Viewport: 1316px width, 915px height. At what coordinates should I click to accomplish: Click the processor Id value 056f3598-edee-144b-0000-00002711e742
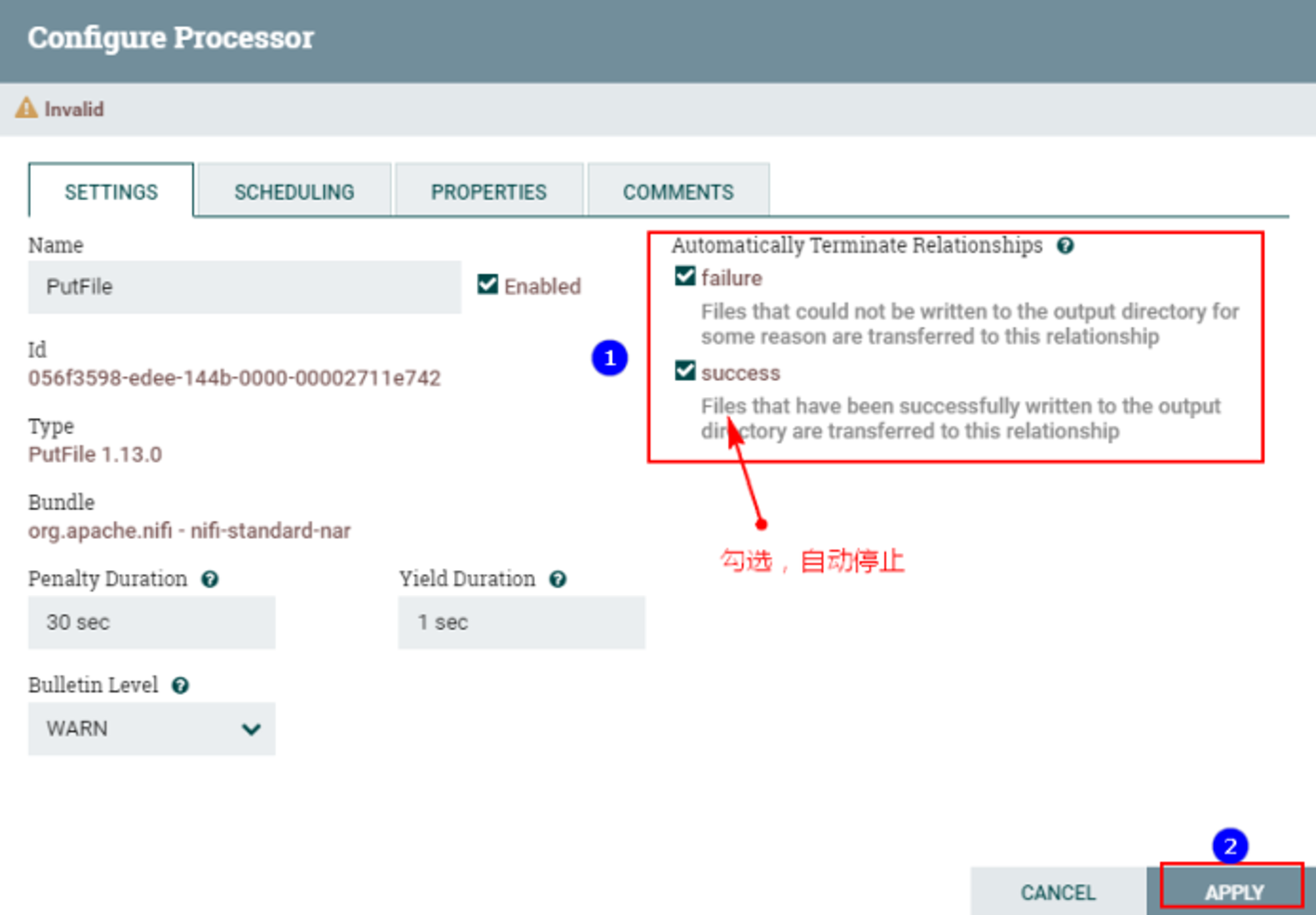coord(234,378)
